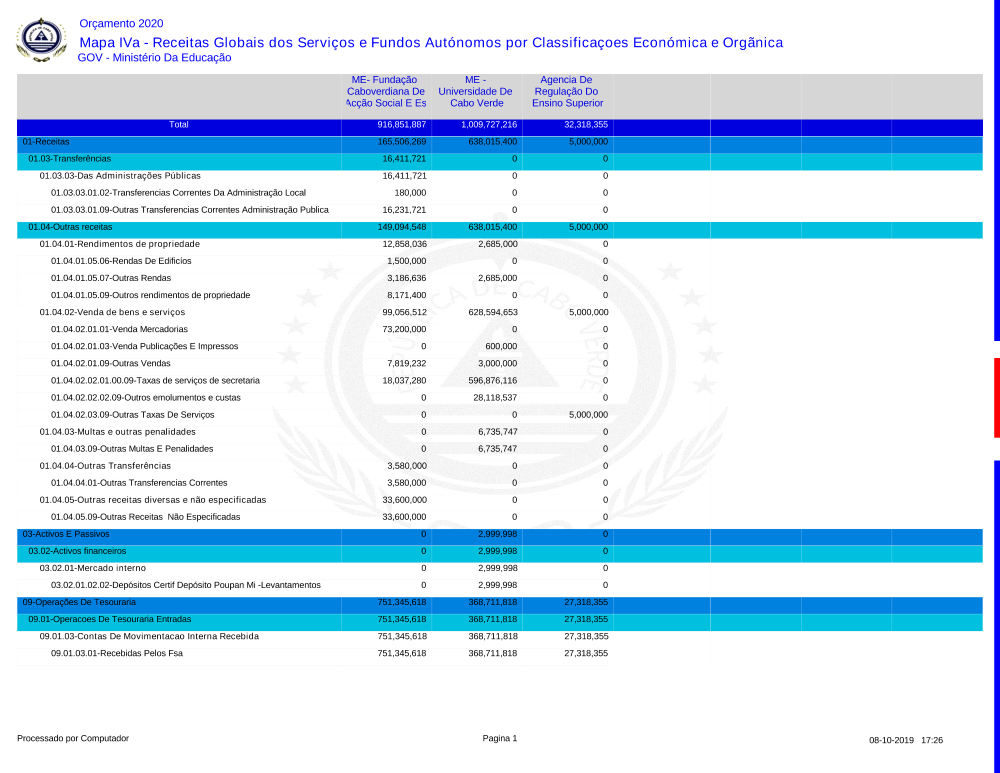Select the '09-Operações De Tesouraria' section row
1000x773 pixels.
click(79, 602)
